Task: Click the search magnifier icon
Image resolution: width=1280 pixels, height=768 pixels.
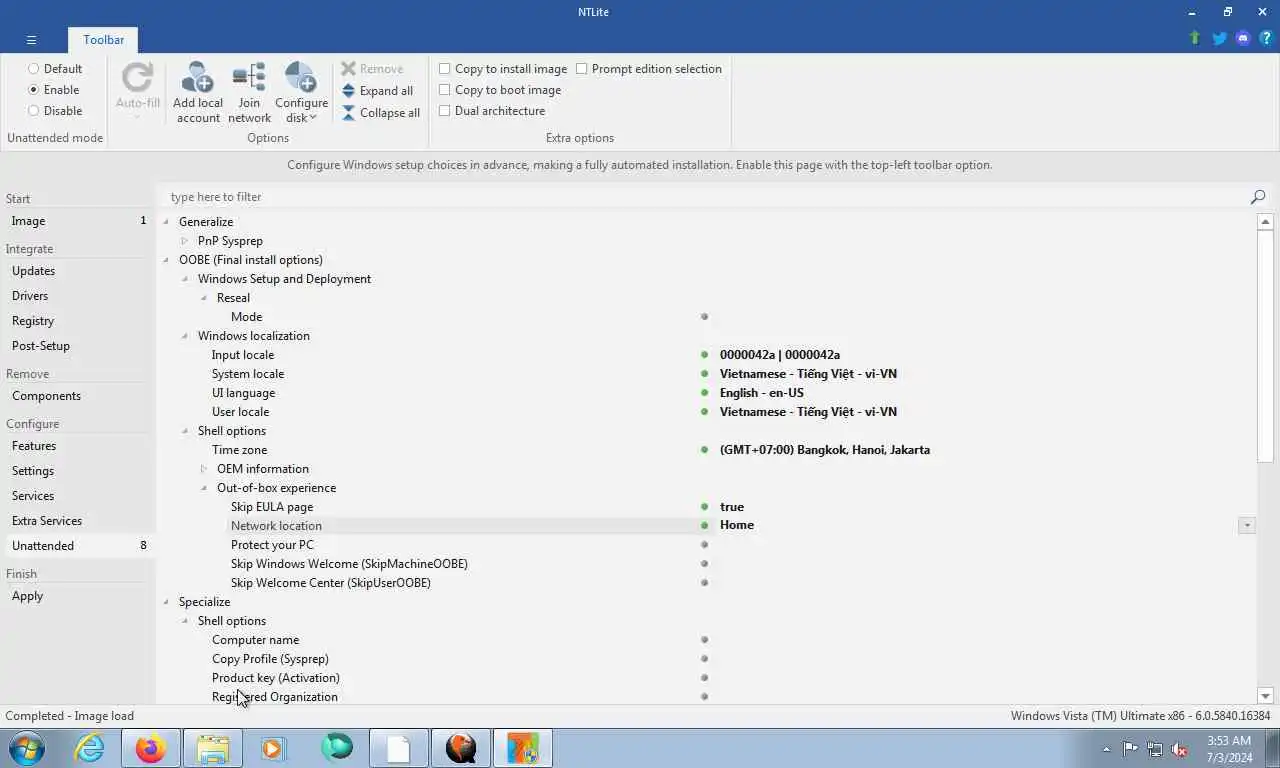Action: point(1258,197)
